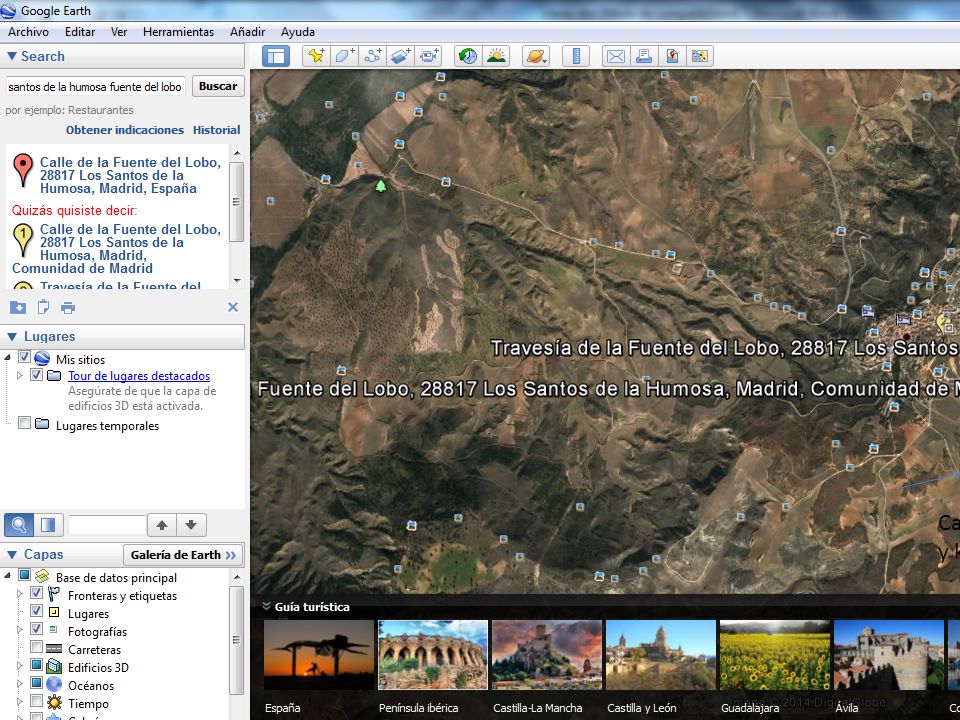Viewport: 960px width, 720px height.
Task: Open Galería de Earth button
Action: tap(183, 555)
